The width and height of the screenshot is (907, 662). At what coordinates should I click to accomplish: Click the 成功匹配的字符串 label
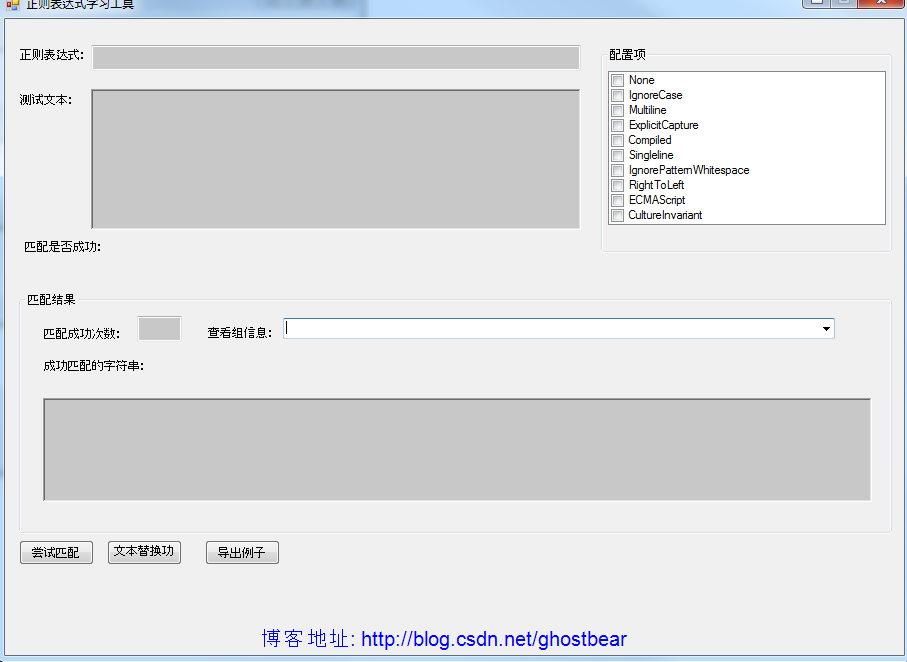pos(94,366)
